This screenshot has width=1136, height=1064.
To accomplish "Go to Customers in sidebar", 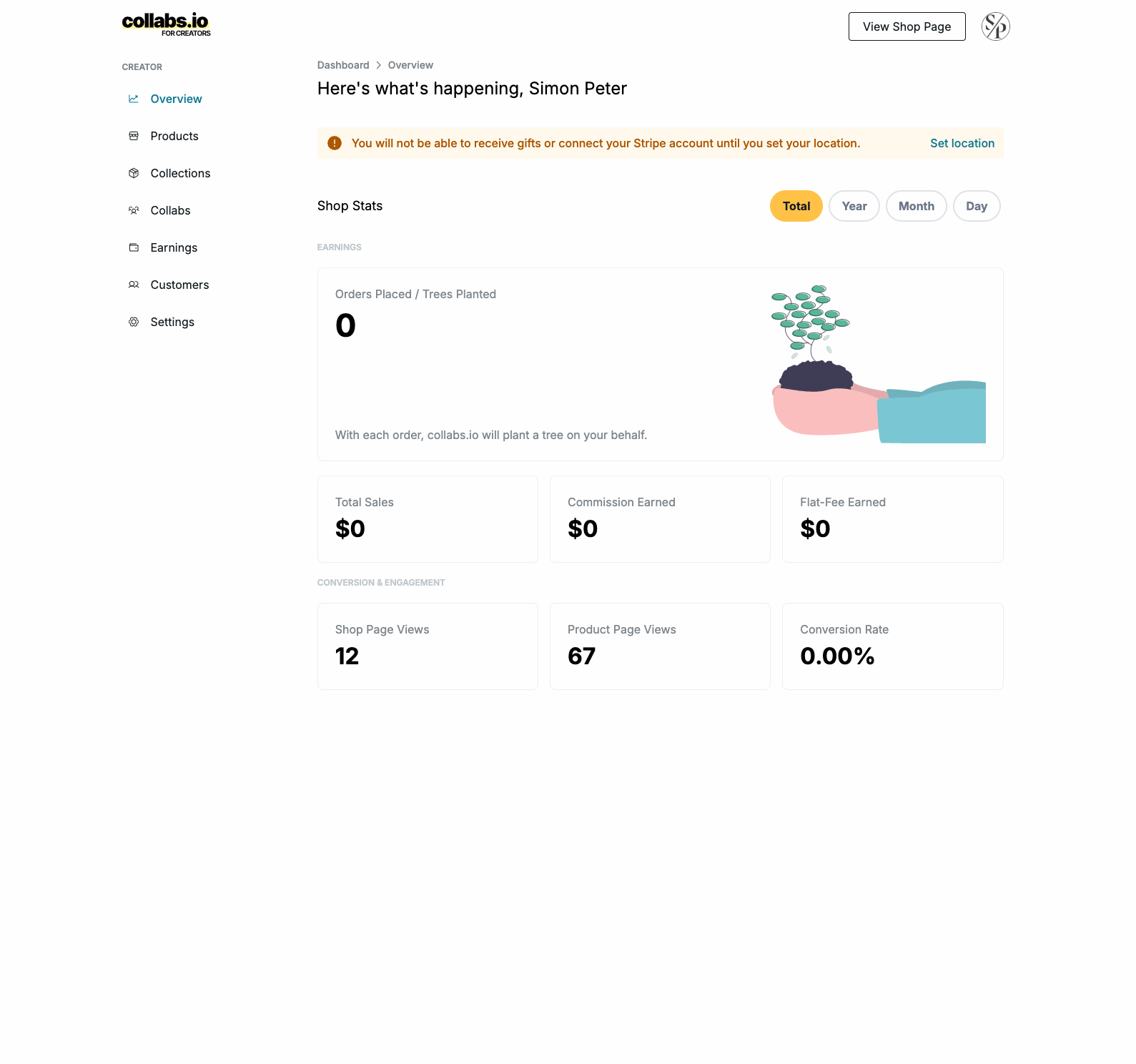I will 179,285.
